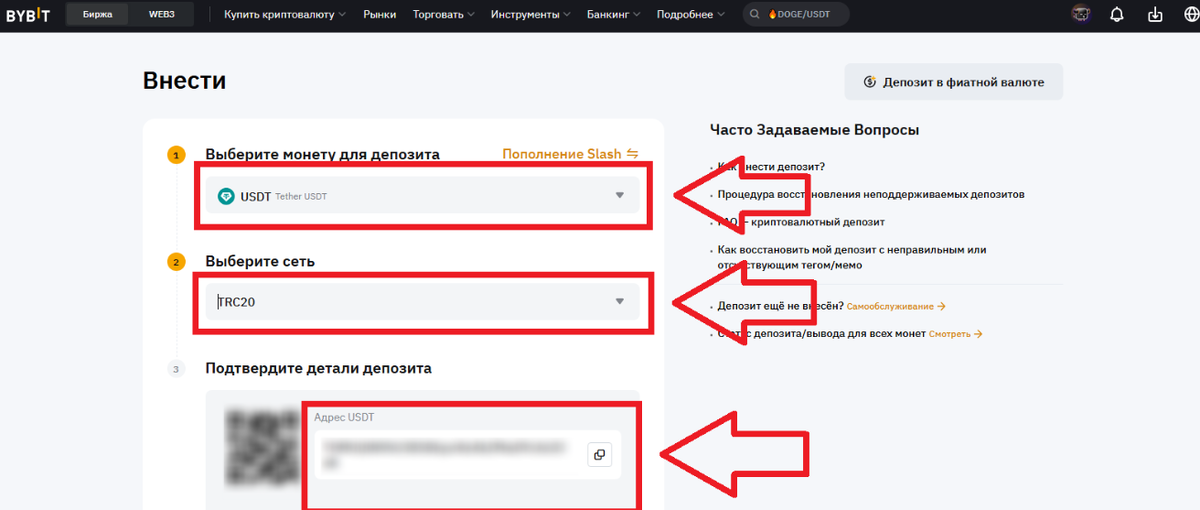Image resolution: width=1200 pixels, height=510 pixels.
Task: Click the Самообслуживание link
Action: click(x=896, y=306)
